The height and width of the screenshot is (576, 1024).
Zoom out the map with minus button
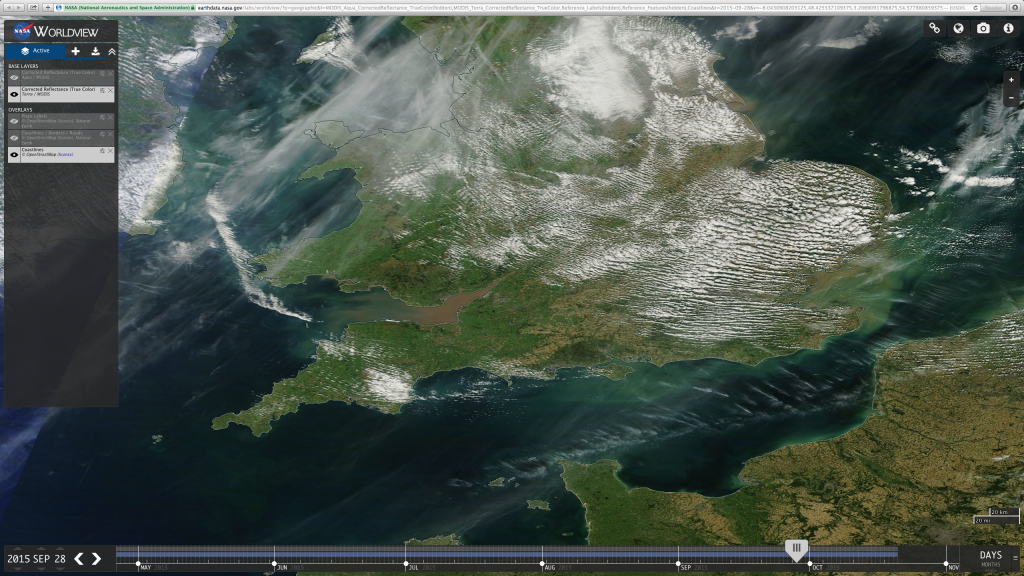point(1011,98)
